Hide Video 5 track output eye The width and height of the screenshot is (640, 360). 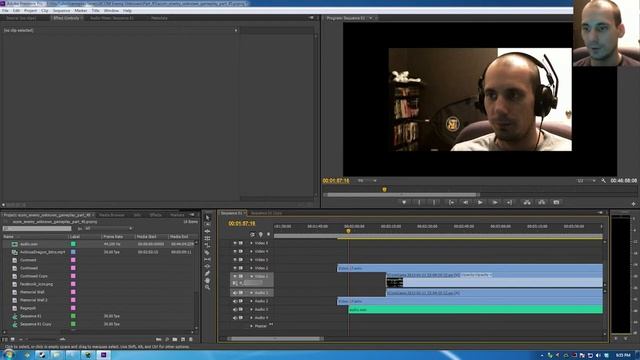click(235, 243)
